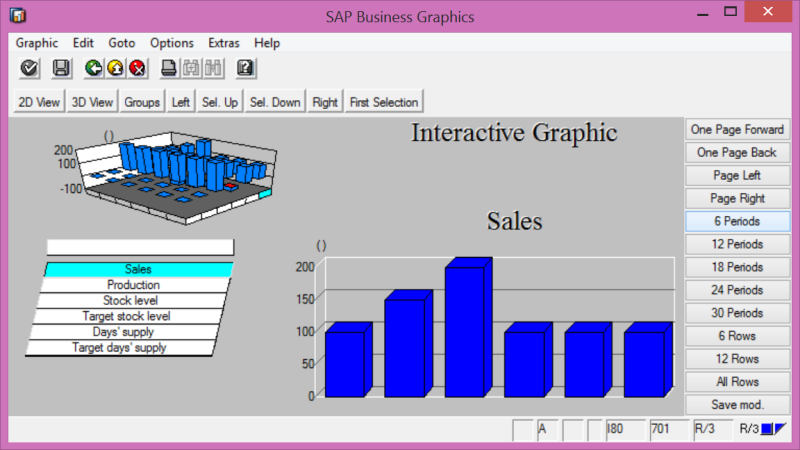Screen dimensions: 800x450
Task: Select the Days' supply row
Action: (123, 332)
